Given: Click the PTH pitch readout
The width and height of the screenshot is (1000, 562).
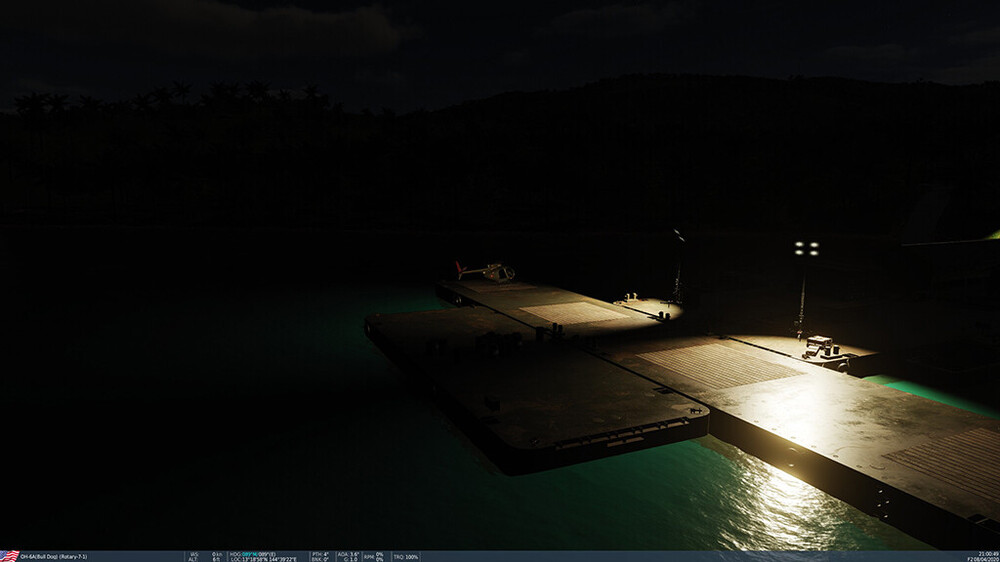Looking at the screenshot, I should pyautogui.click(x=320, y=554).
